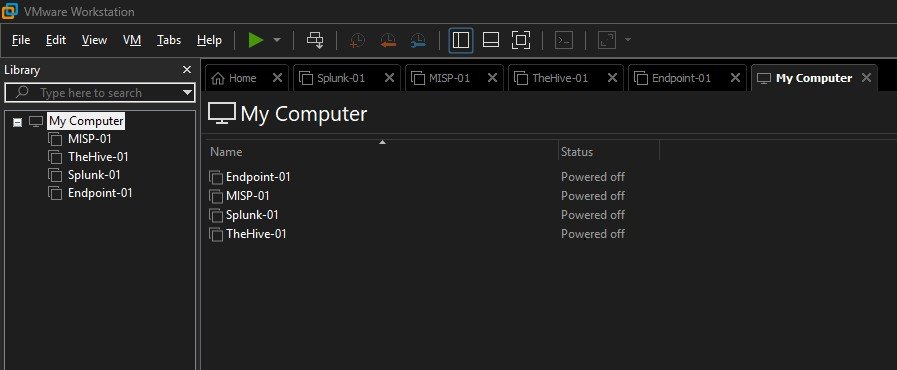
Task: Click the stretch guest display icon
Action: (606, 40)
